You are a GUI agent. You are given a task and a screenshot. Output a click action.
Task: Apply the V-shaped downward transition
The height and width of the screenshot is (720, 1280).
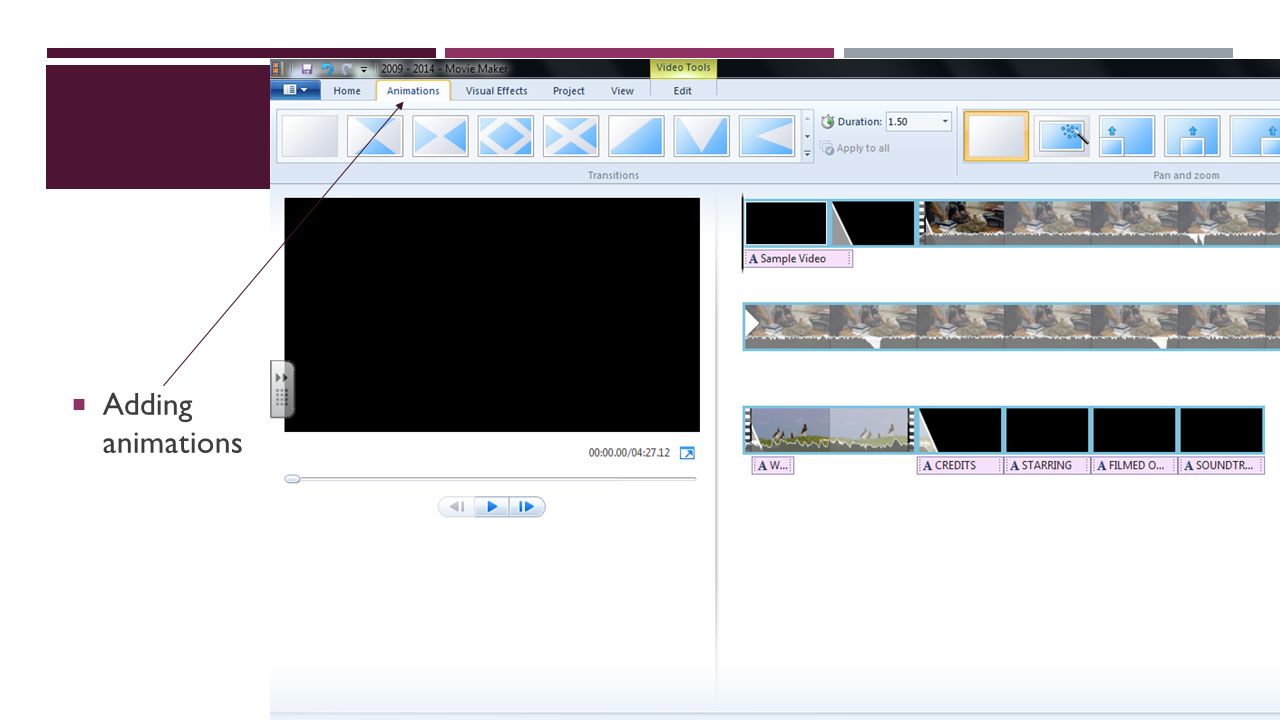(701, 136)
